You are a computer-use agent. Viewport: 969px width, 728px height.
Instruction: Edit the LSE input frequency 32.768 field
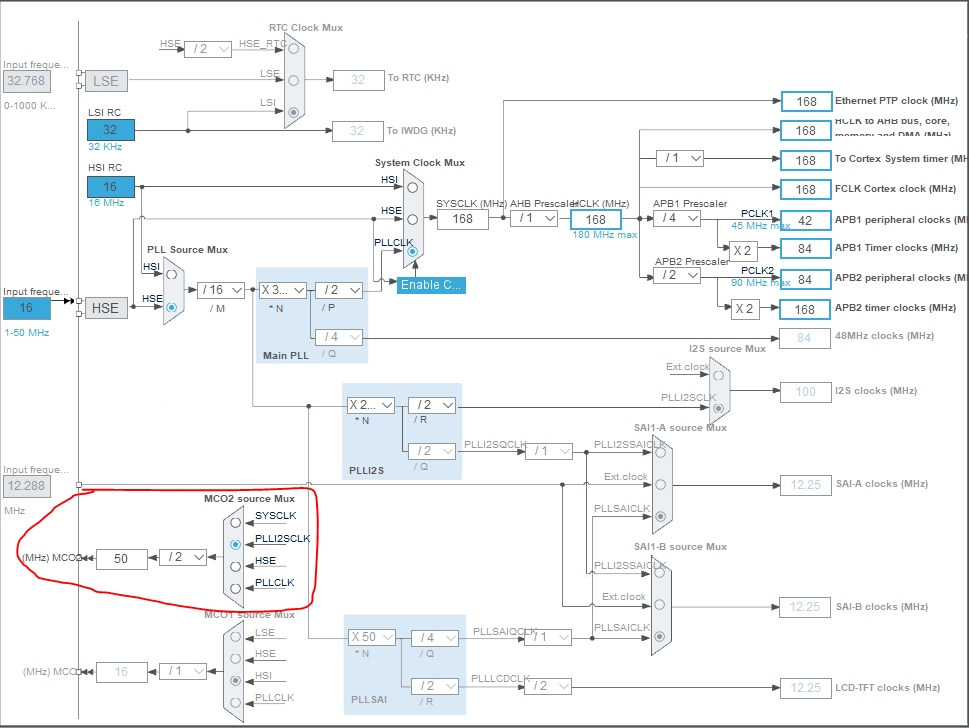[x=26, y=81]
